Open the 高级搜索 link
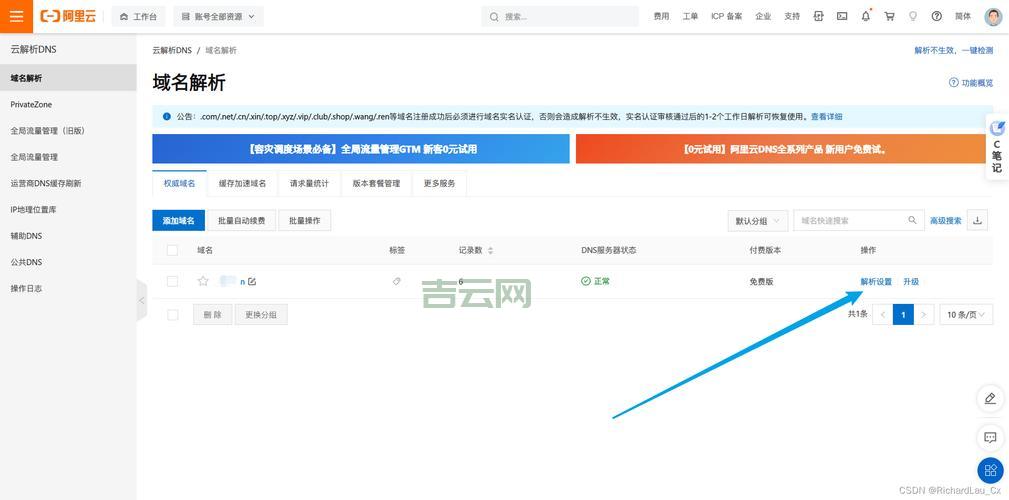 coord(946,220)
